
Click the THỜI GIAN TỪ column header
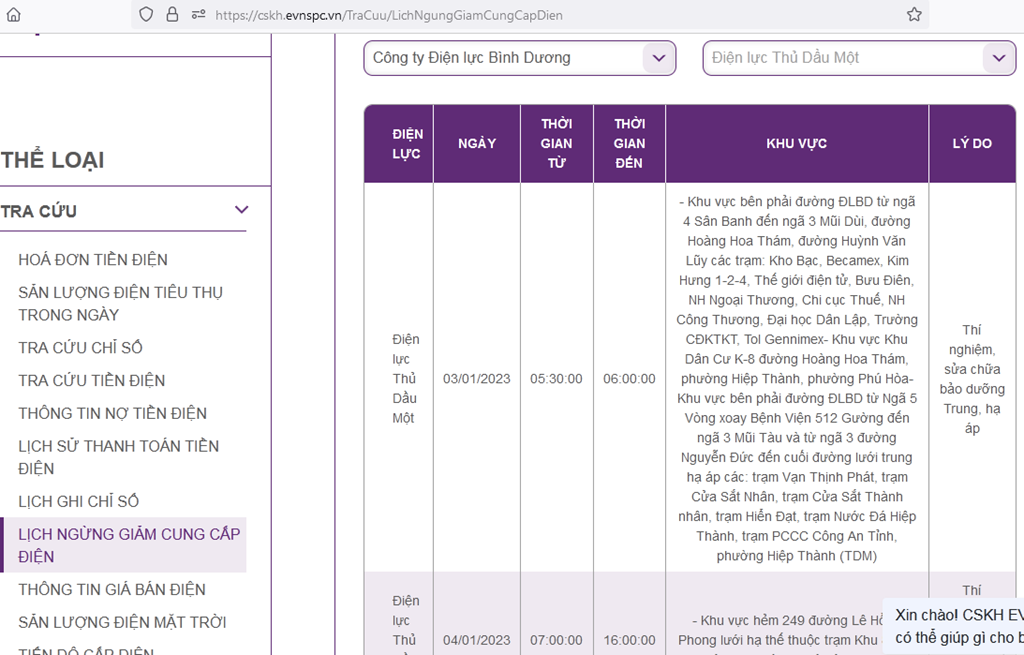click(556, 144)
